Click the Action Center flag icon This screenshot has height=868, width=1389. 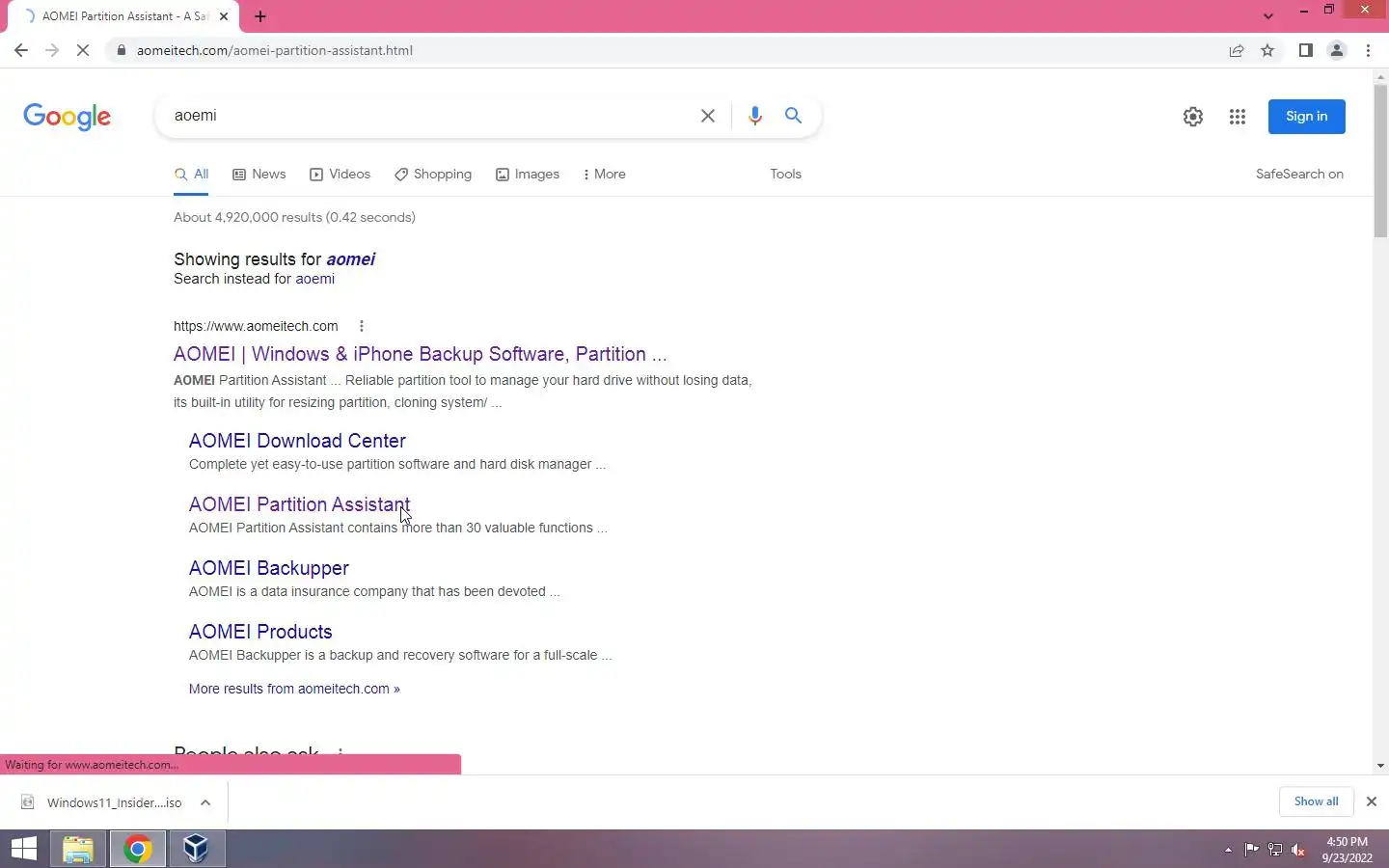pyautogui.click(x=1251, y=850)
